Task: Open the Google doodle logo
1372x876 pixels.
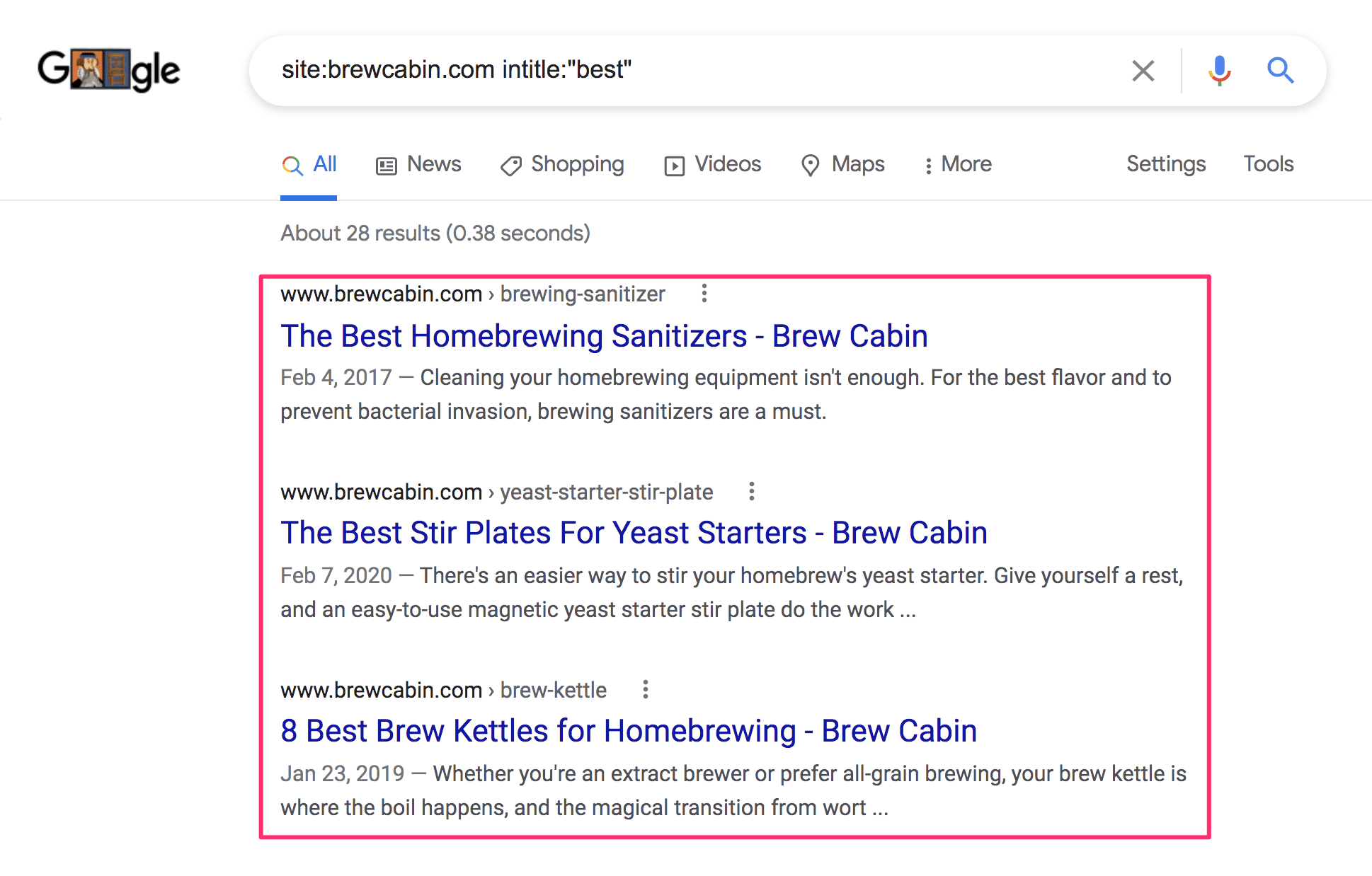Action: (x=109, y=69)
